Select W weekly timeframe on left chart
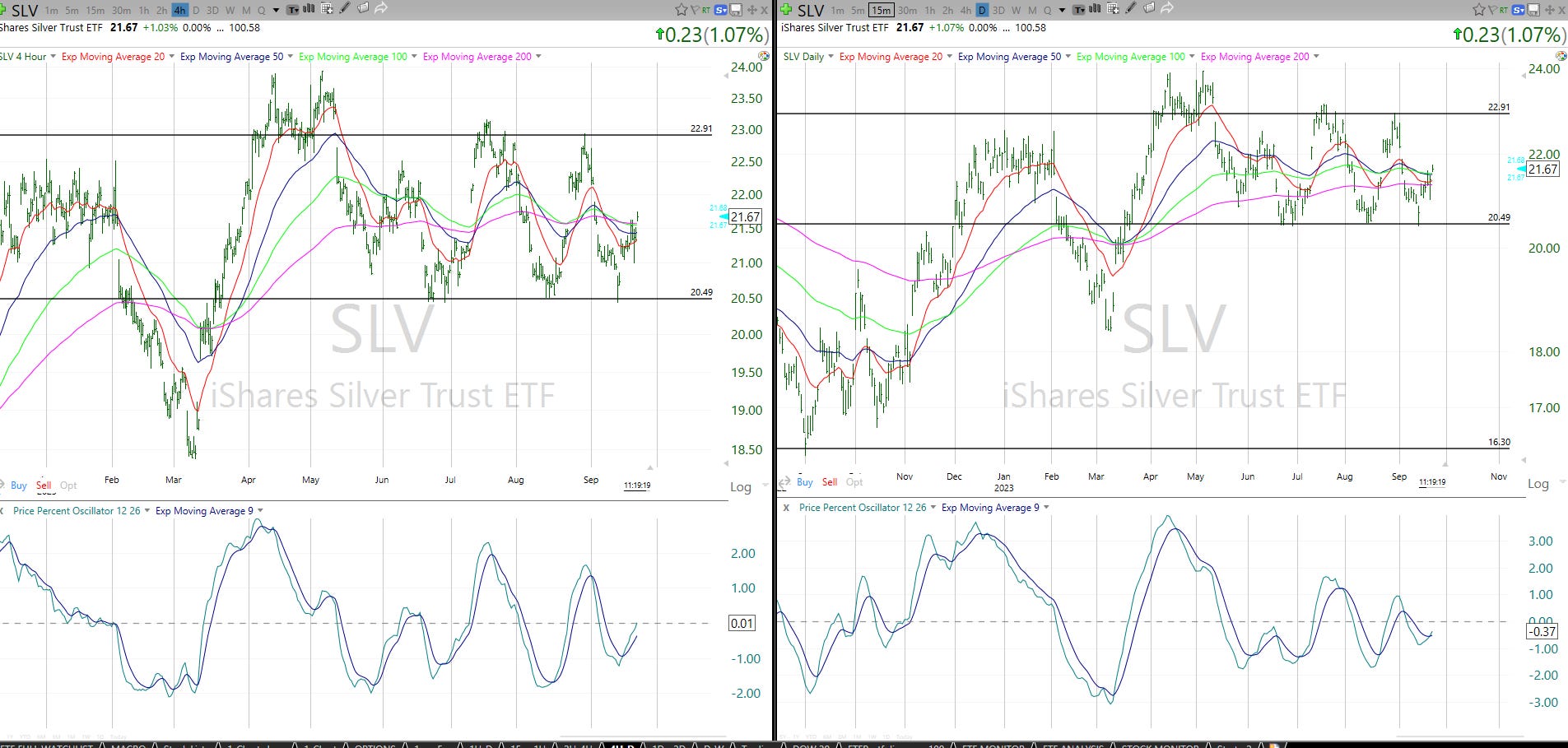 click(230, 11)
